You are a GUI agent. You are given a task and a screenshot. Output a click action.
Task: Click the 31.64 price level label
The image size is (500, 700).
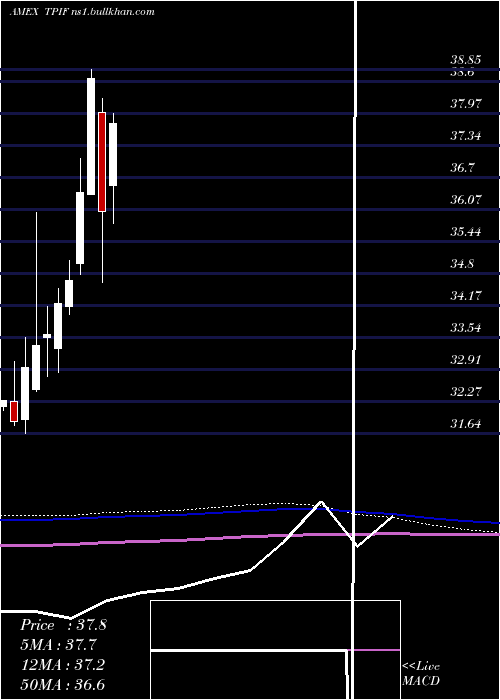pos(466,423)
